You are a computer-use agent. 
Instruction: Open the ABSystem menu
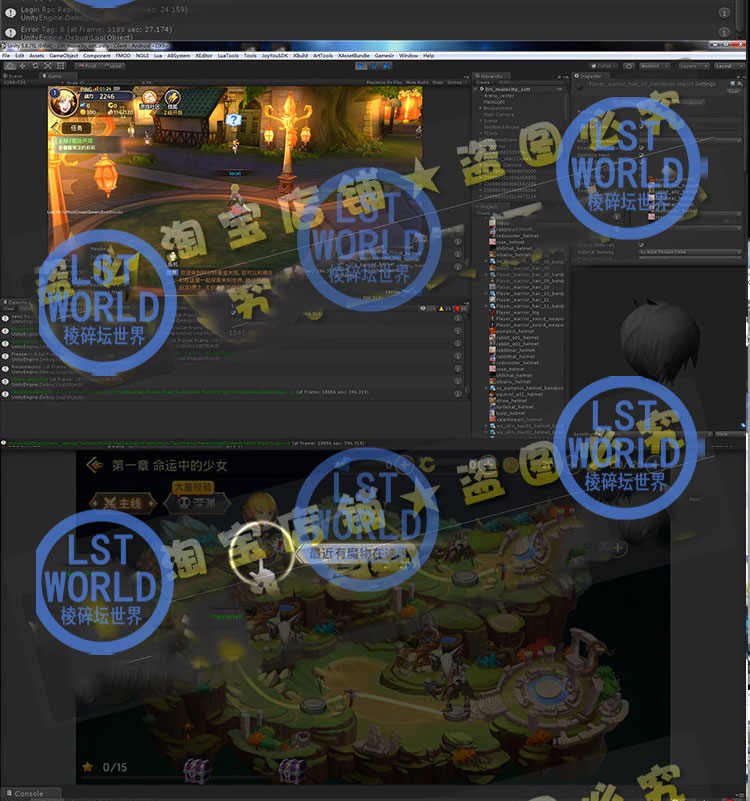[178, 56]
